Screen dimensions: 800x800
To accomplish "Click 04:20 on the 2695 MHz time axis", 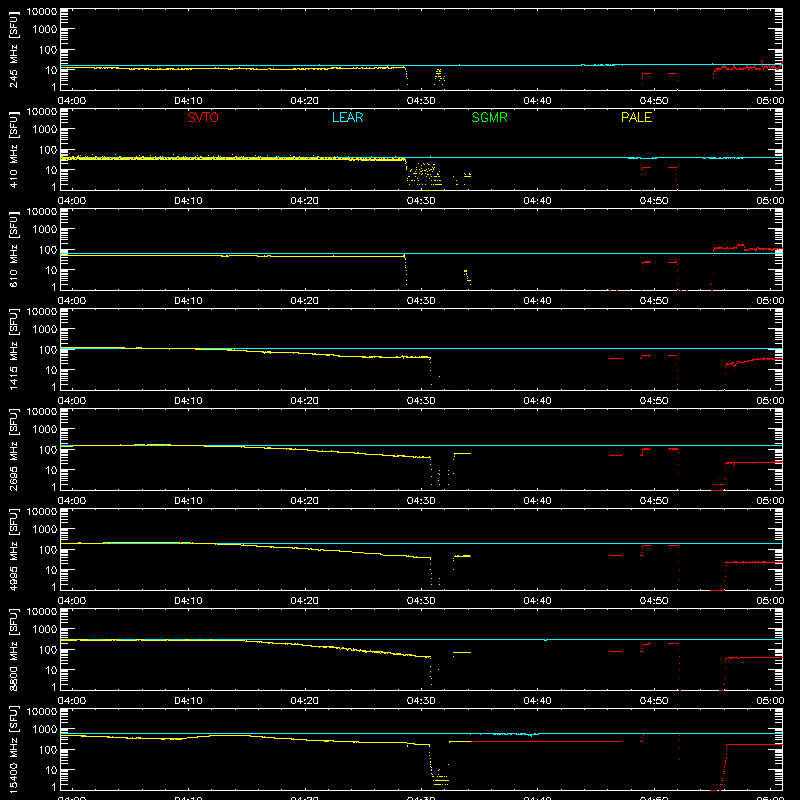I will click(305, 501).
